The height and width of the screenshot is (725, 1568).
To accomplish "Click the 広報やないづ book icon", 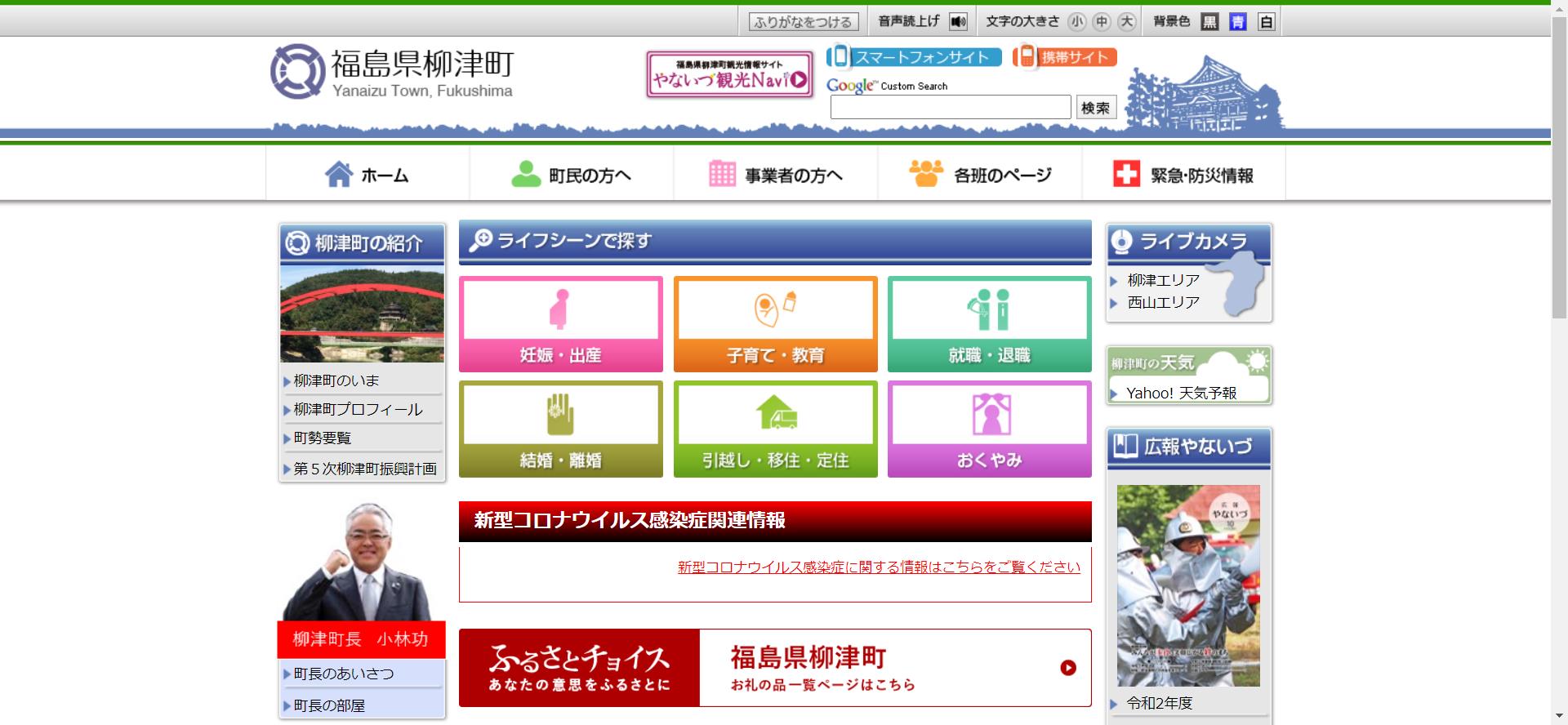I will click(x=1125, y=446).
